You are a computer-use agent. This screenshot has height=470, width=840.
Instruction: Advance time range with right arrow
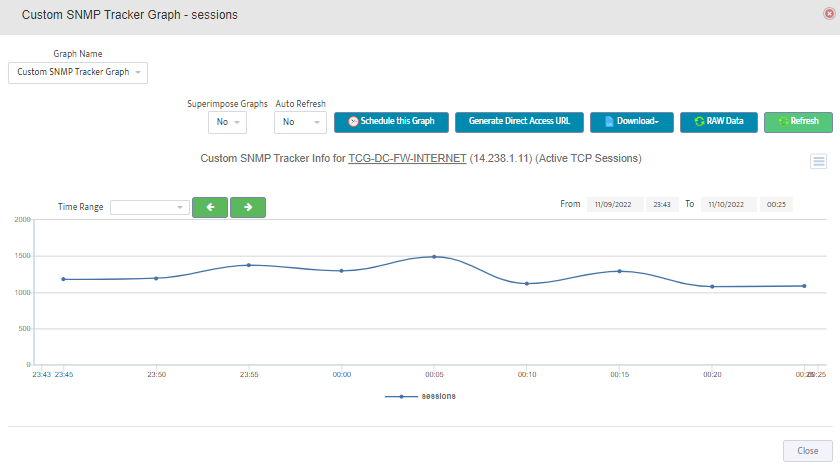click(x=248, y=207)
